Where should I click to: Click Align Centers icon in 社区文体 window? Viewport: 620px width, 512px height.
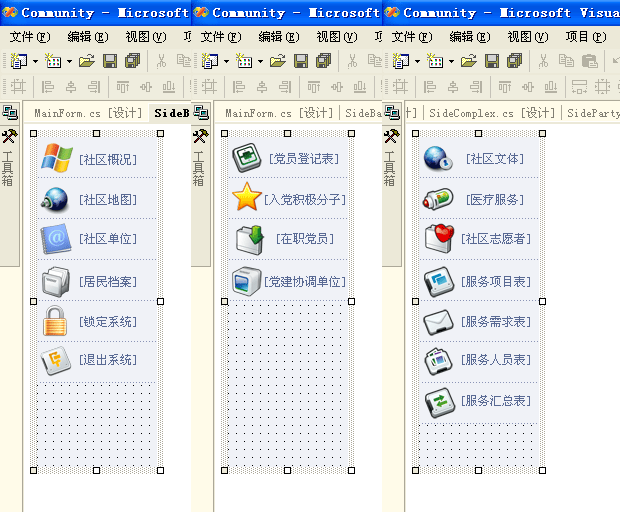click(453, 87)
